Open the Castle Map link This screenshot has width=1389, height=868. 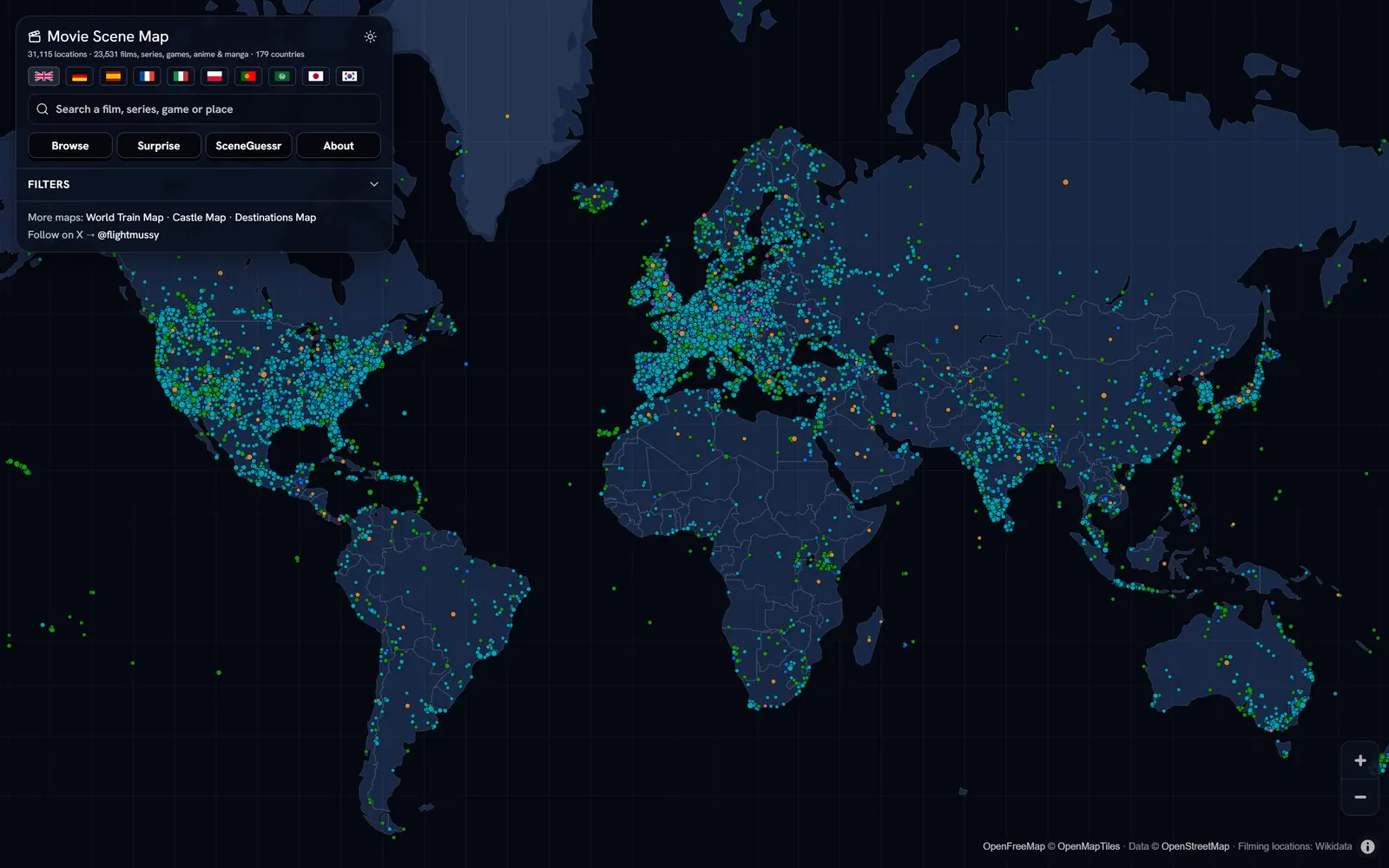click(199, 218)
